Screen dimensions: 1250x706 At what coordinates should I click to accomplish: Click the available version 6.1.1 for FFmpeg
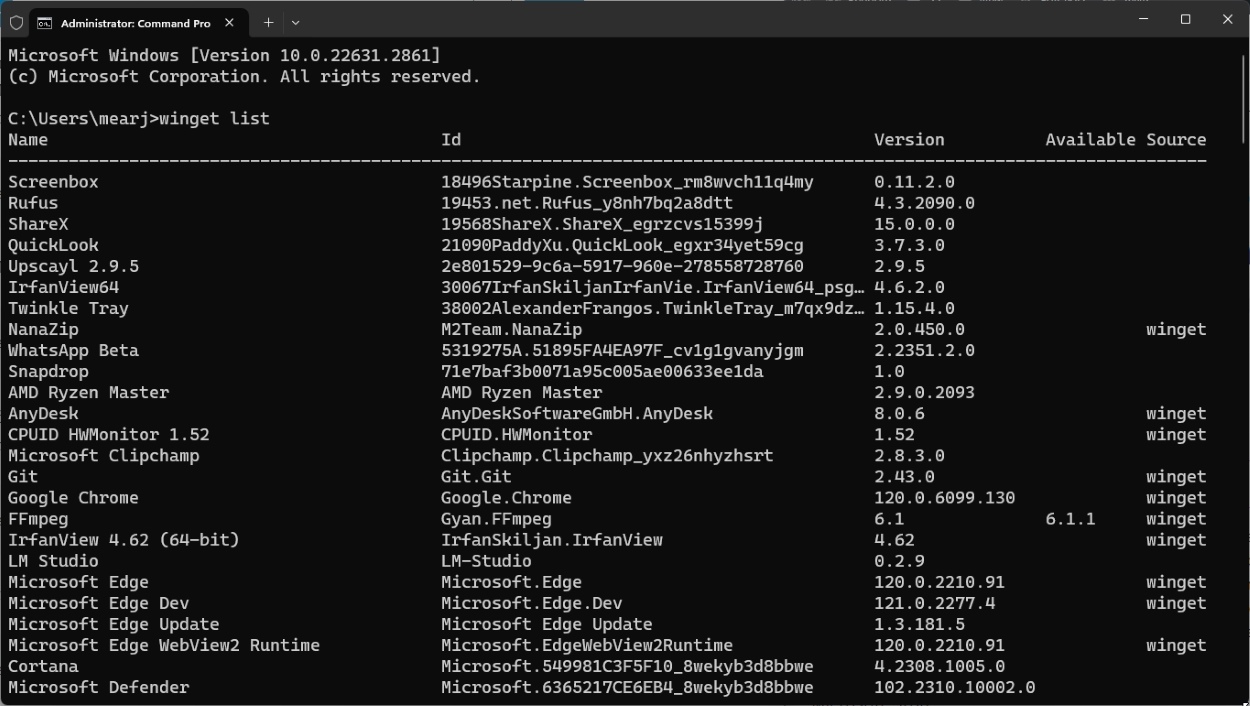pyautogui.click(x=1068, y=518)
